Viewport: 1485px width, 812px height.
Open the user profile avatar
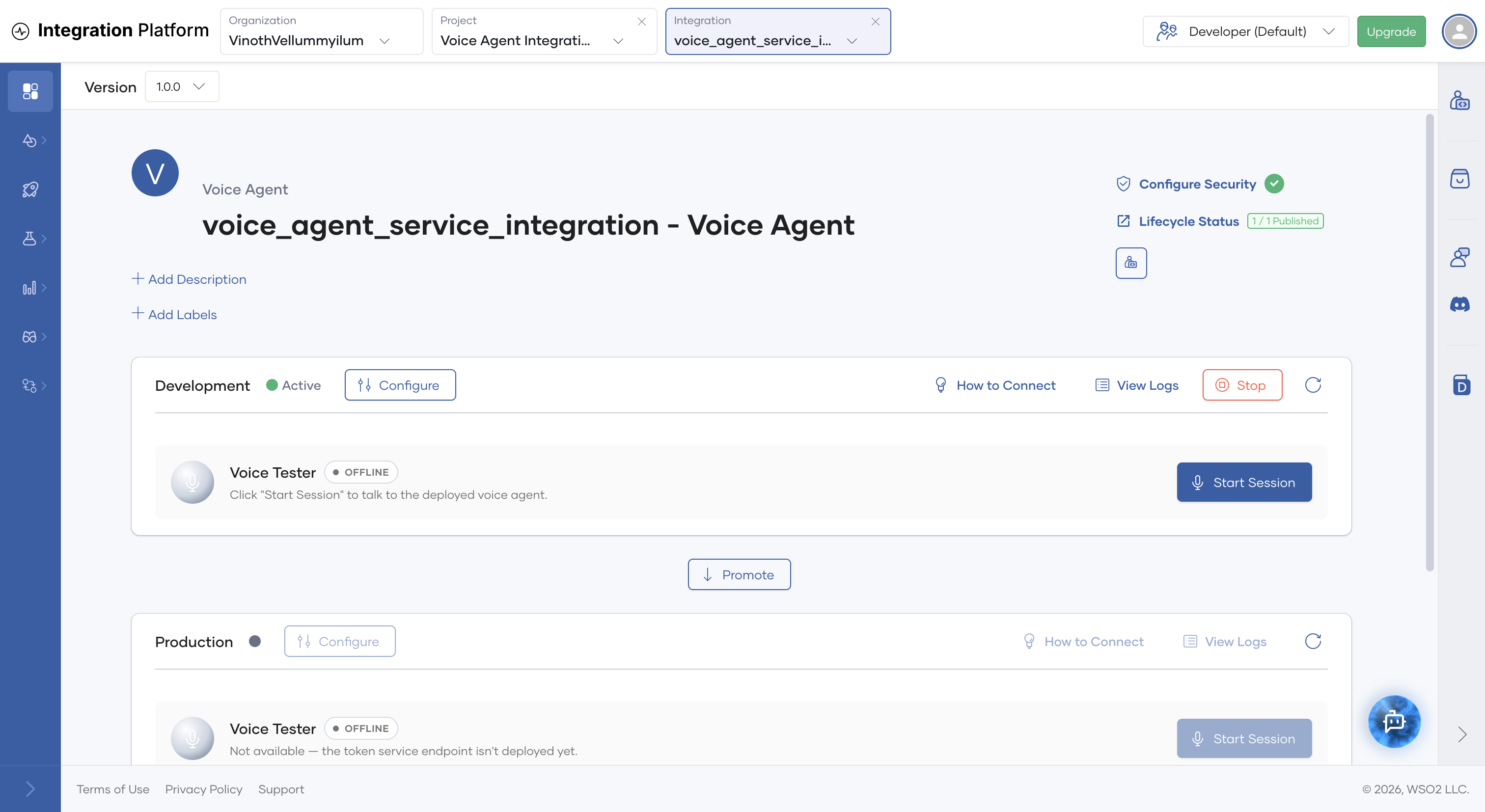(x=1459, y=31)
